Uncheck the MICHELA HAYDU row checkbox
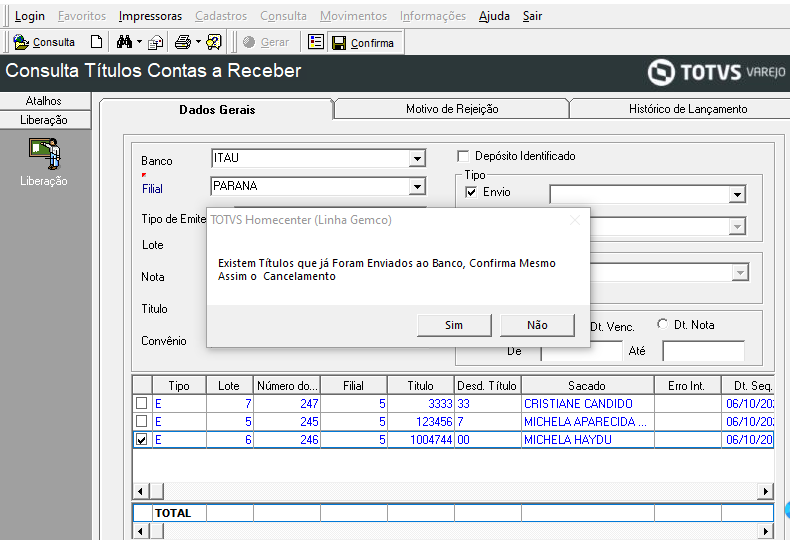The width and height of the screenshot is (790, 540). [x=142, y=439]
